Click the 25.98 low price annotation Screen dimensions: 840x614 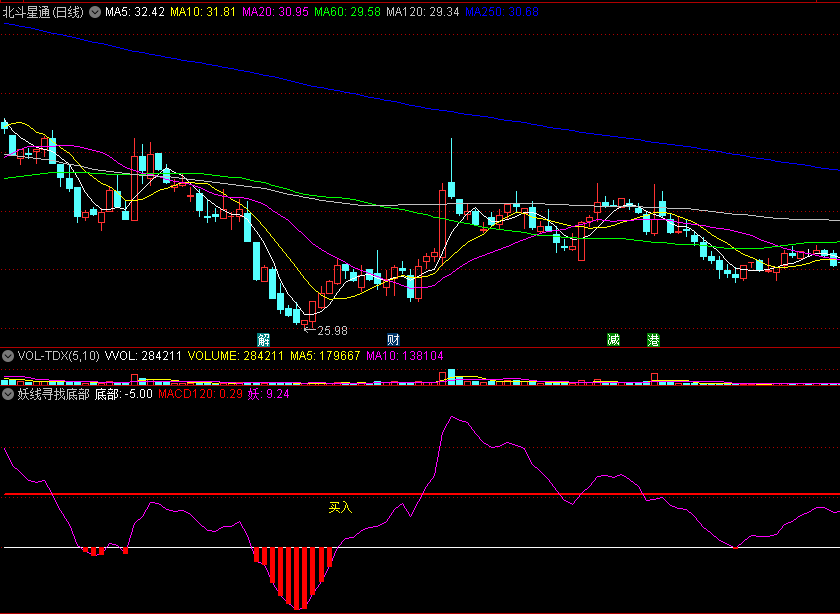point(332,331)
